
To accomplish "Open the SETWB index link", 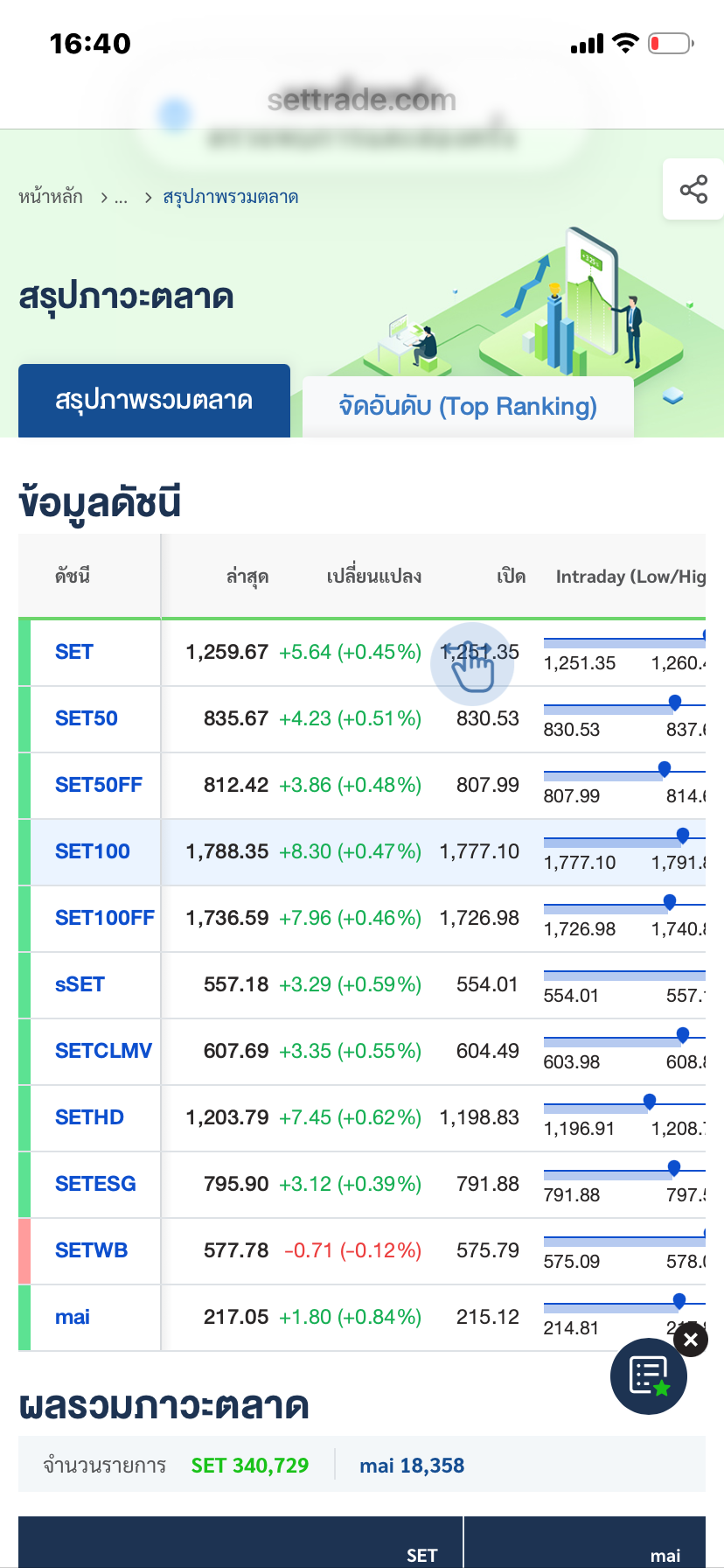I will point(91,1250).
